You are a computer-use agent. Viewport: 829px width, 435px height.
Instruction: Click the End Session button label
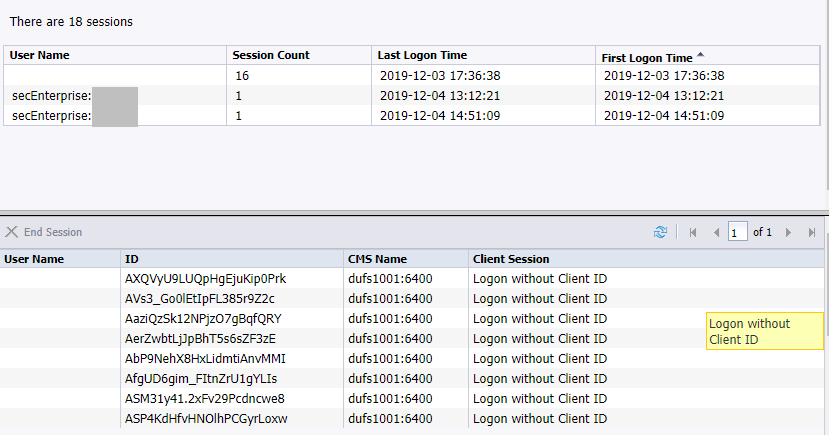pos(53,232)
